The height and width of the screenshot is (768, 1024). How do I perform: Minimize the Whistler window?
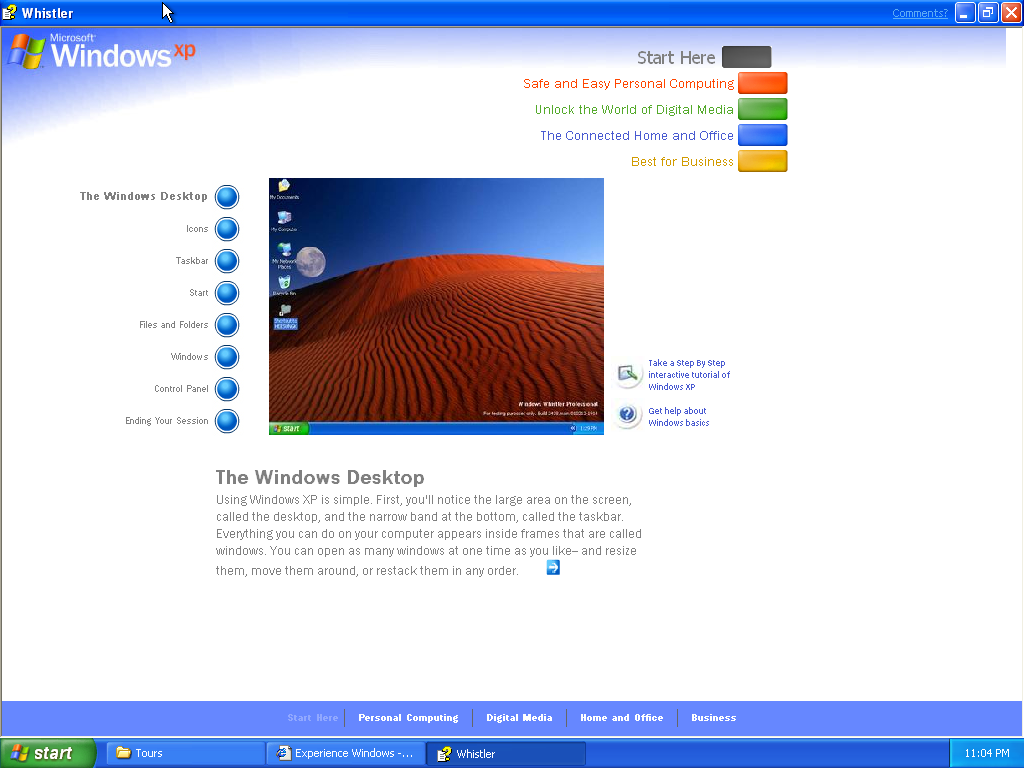965,12
